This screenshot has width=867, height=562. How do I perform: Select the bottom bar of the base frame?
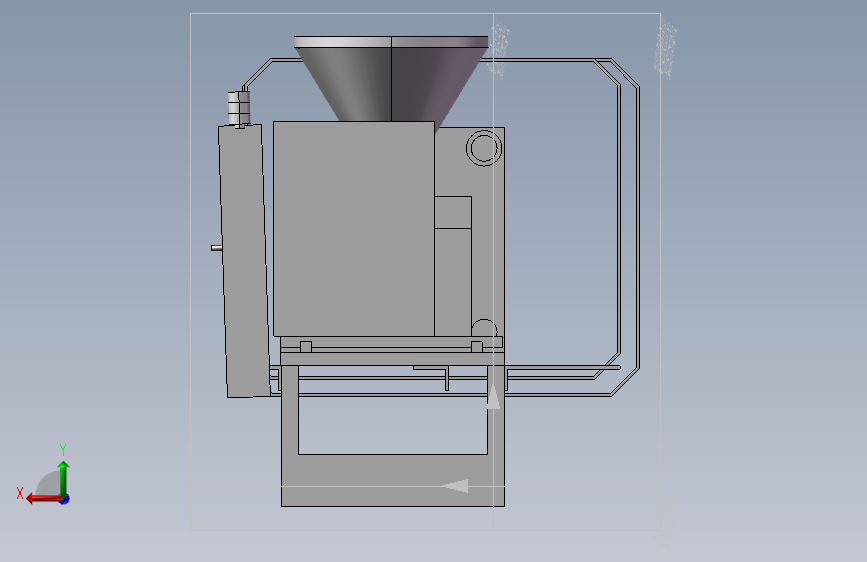393,480
